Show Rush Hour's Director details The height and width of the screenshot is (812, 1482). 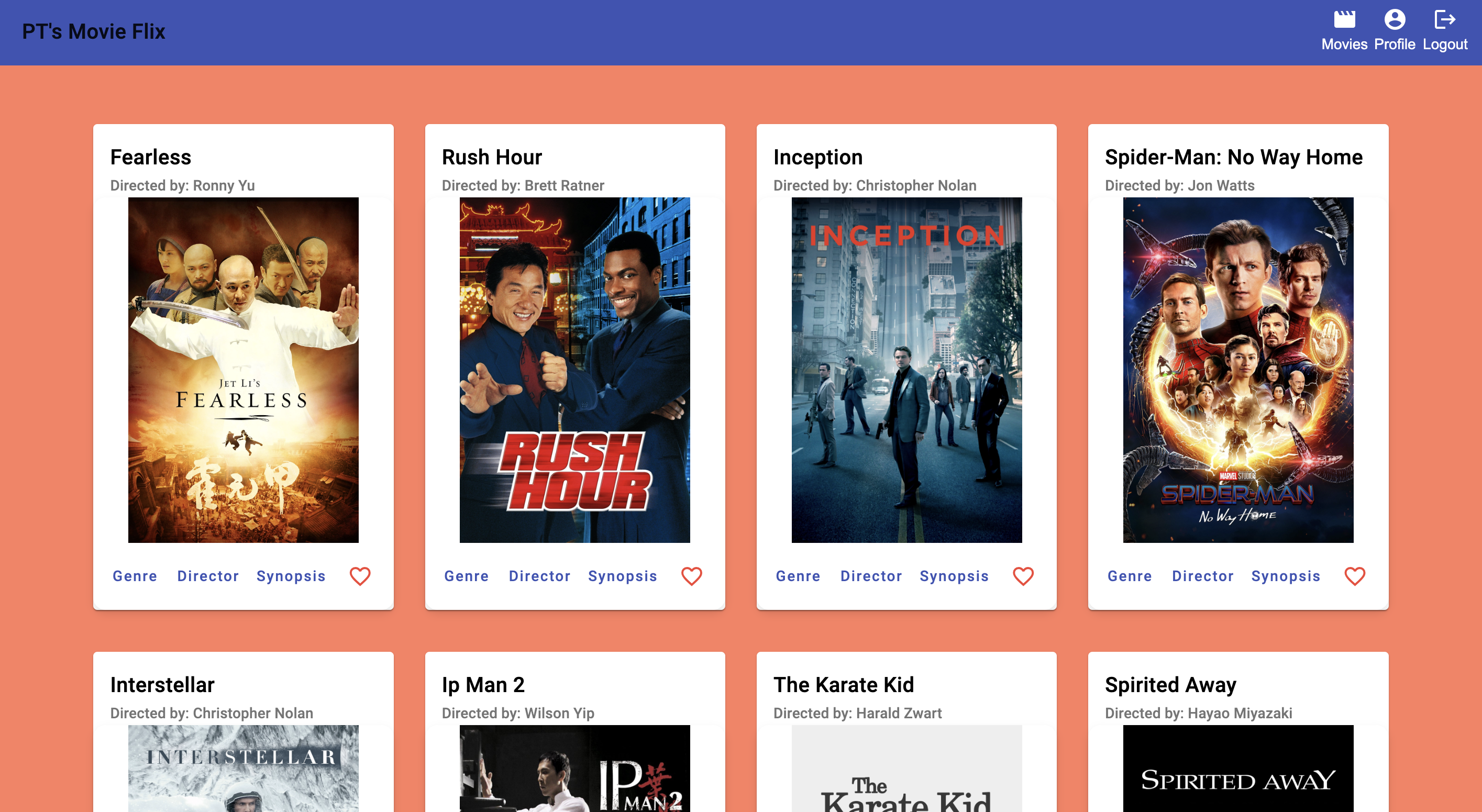[x=539, y=576]
